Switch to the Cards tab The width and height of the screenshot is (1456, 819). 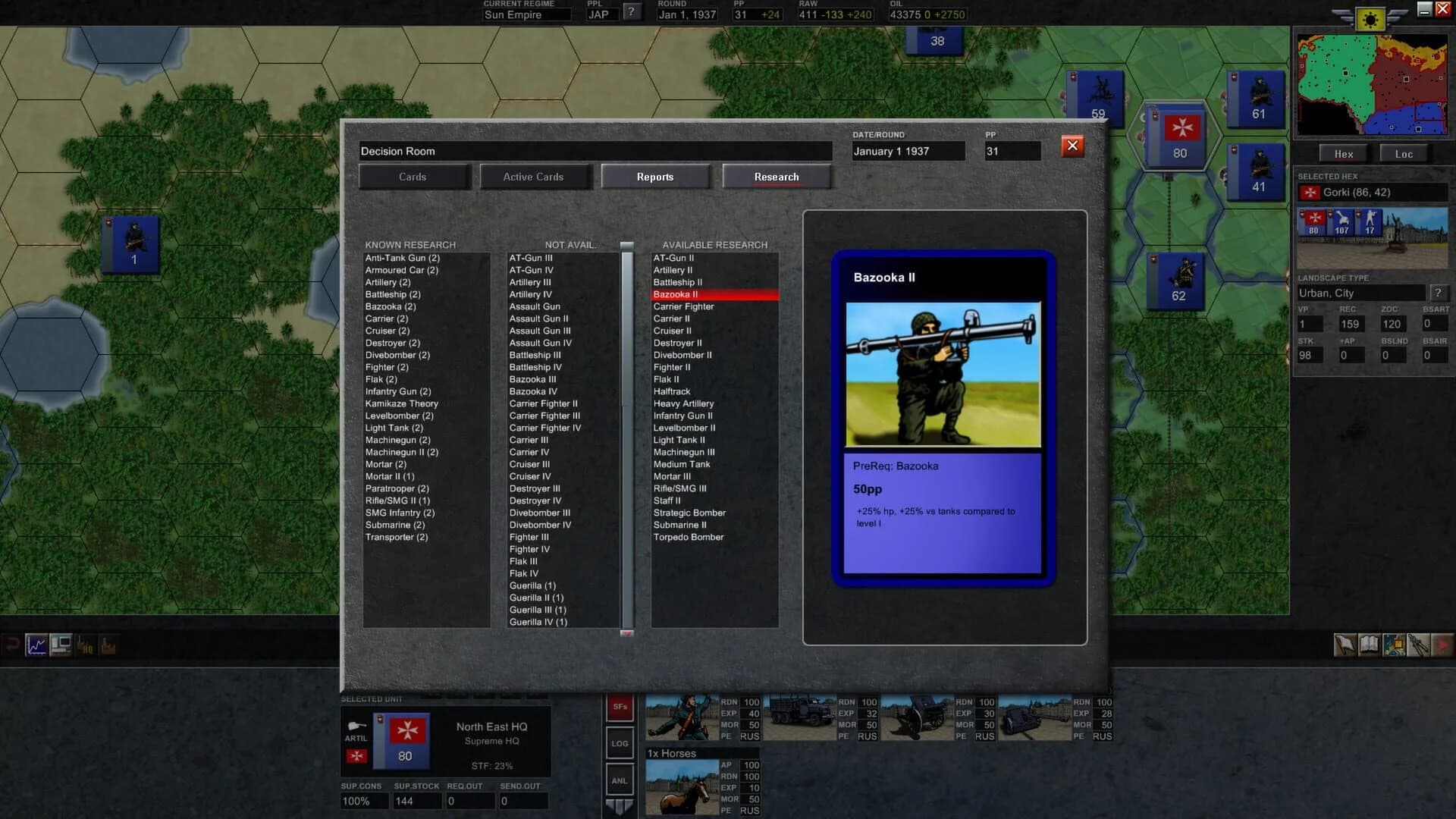coord(414,177)
